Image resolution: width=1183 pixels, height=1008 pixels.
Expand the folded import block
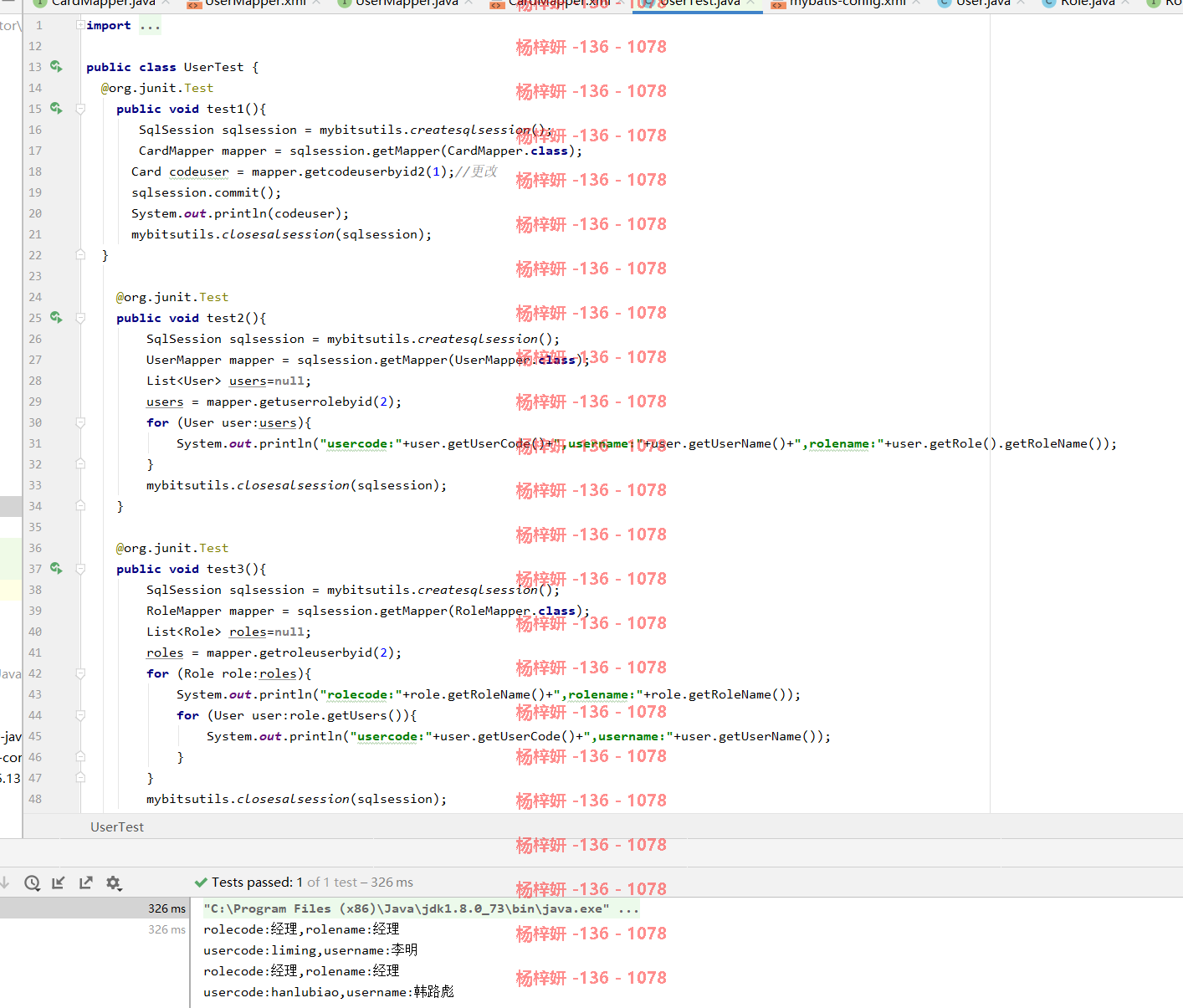pyautogui.click(x=80, y=25)
